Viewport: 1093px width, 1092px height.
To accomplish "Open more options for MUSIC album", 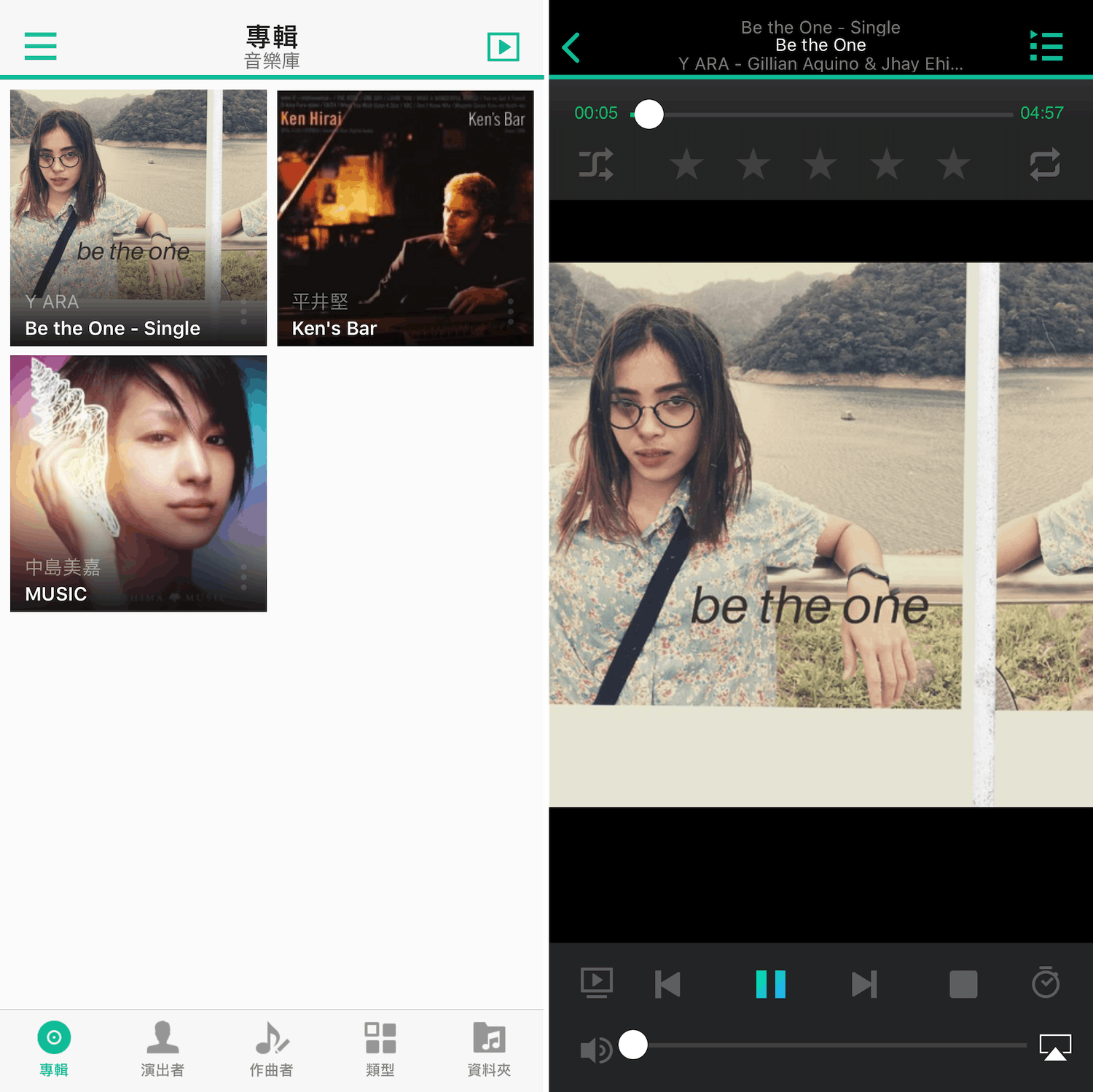I will coord(243,577).
